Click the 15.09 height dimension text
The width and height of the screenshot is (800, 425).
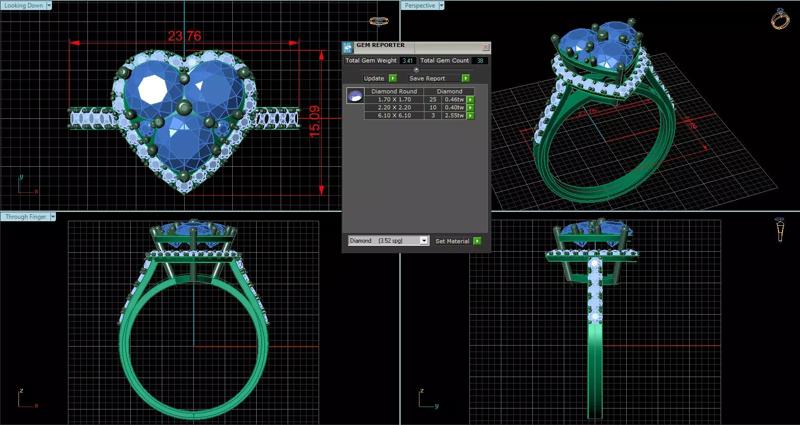[315, 121]
